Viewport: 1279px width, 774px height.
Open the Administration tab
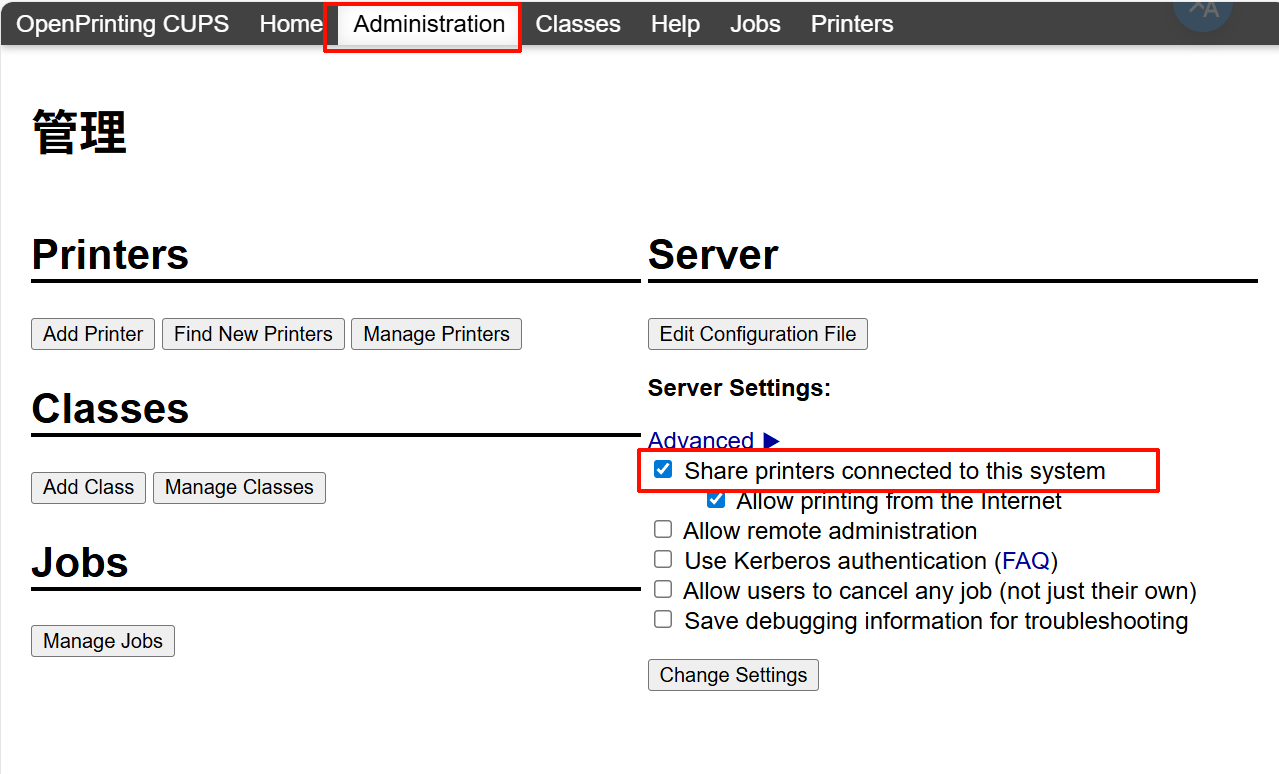click(x=429, y=24)
